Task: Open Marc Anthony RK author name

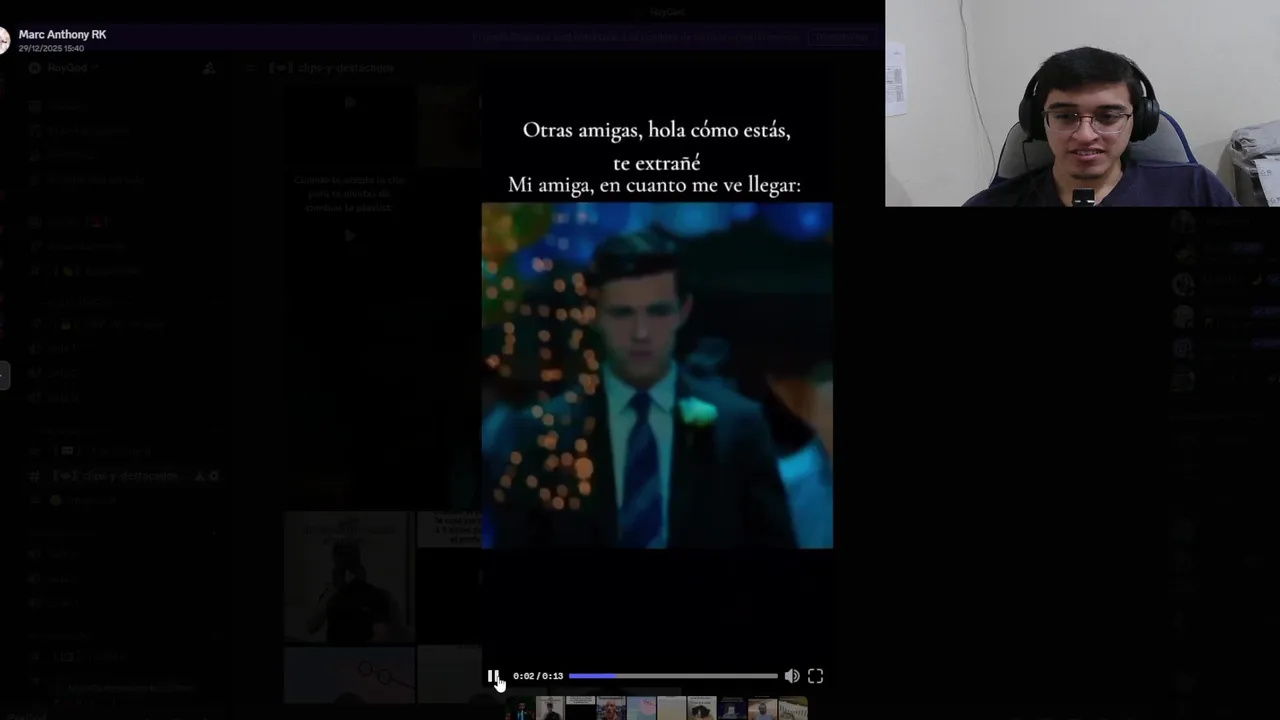Action: [x=62, y=34]
